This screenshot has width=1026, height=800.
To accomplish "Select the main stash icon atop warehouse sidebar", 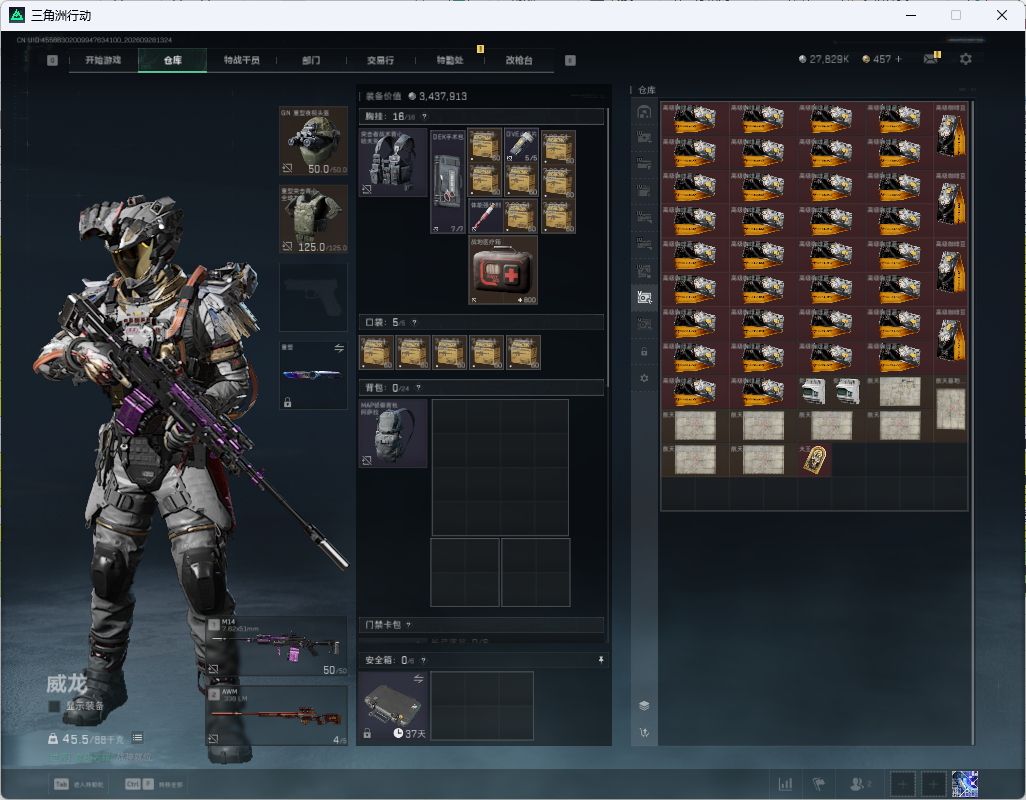I will (644, 112).
